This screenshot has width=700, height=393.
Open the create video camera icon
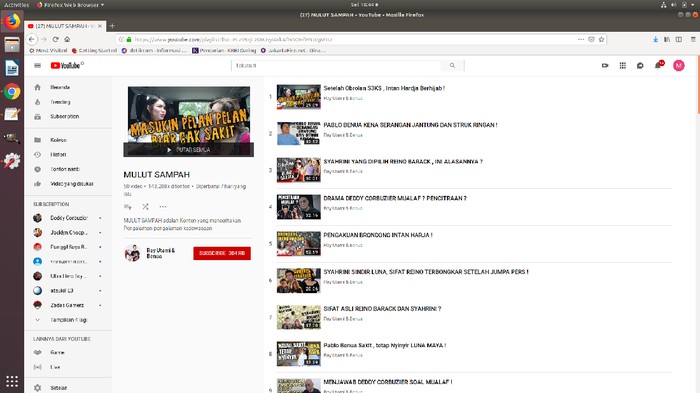click(605, 66)
